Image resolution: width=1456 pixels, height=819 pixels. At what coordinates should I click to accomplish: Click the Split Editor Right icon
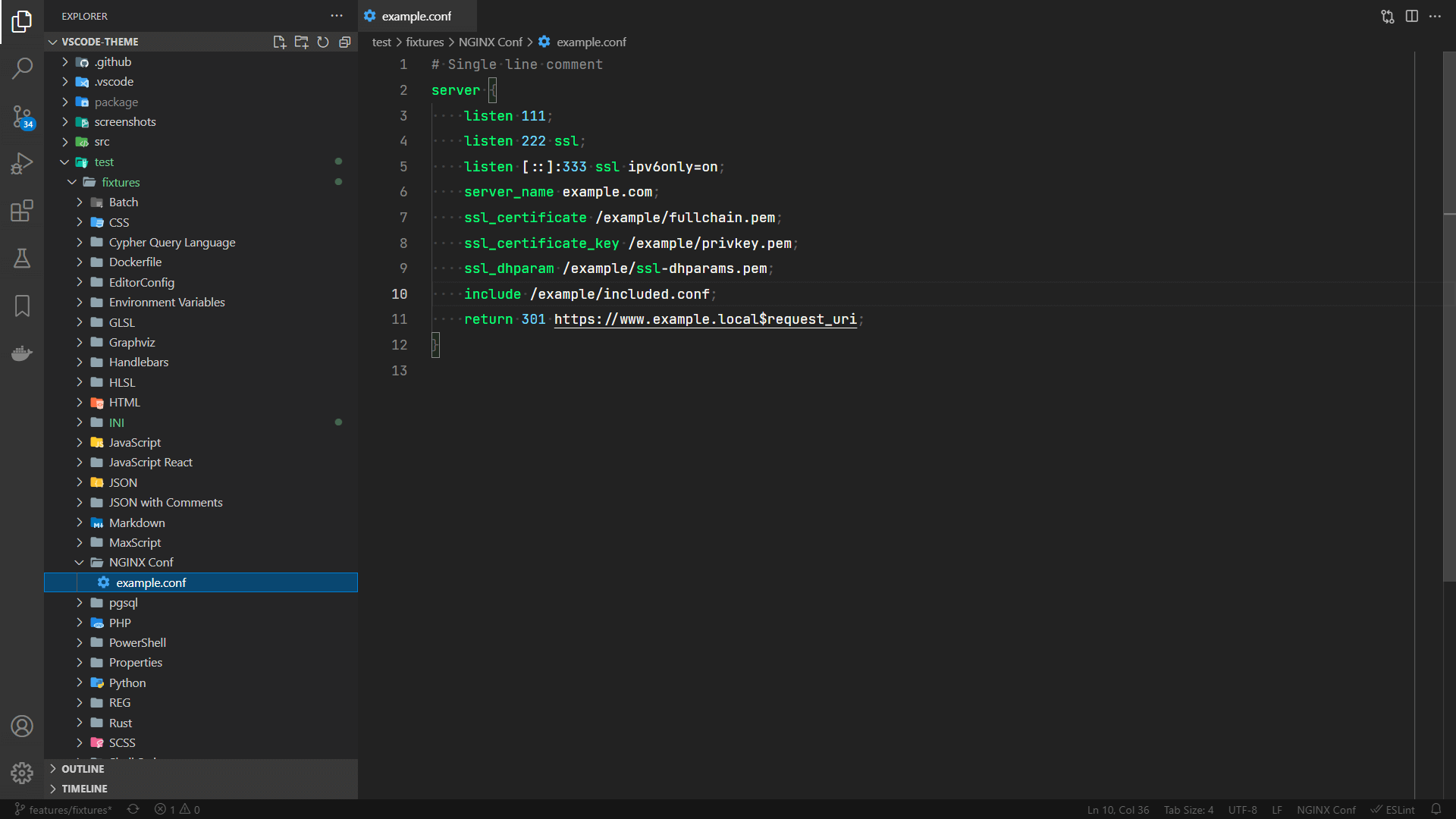point(1411,16)
